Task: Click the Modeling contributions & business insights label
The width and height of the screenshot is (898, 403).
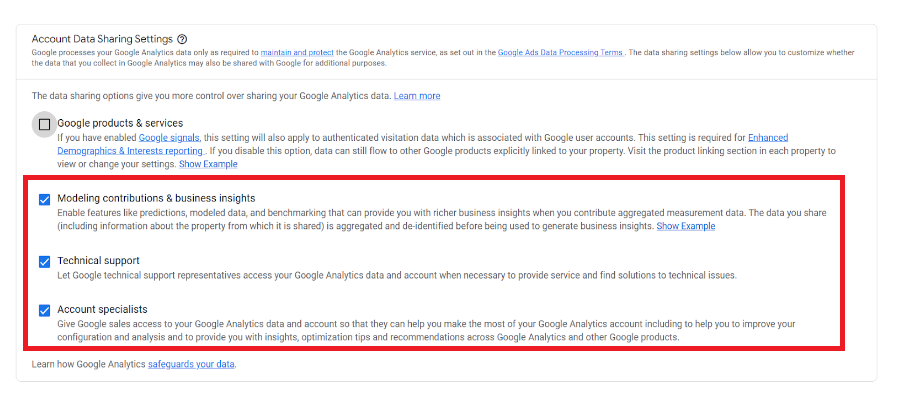Action: pos(156,198)
